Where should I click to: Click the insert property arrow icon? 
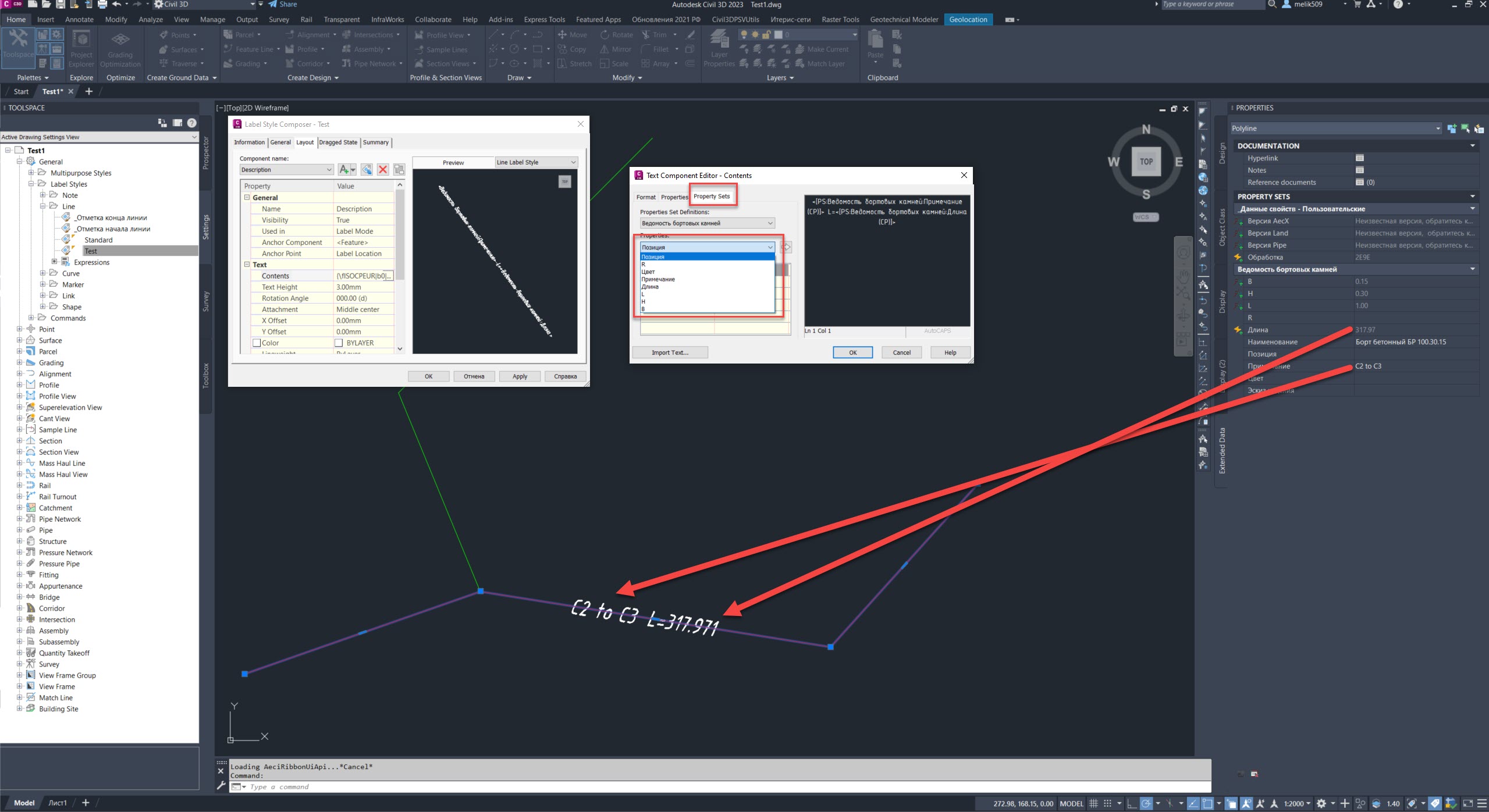click(x=786, y=247)
